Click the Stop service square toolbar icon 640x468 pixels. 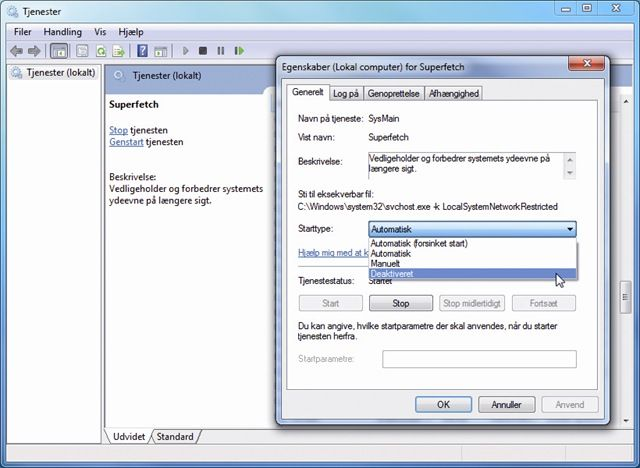(x=203, y=50)
